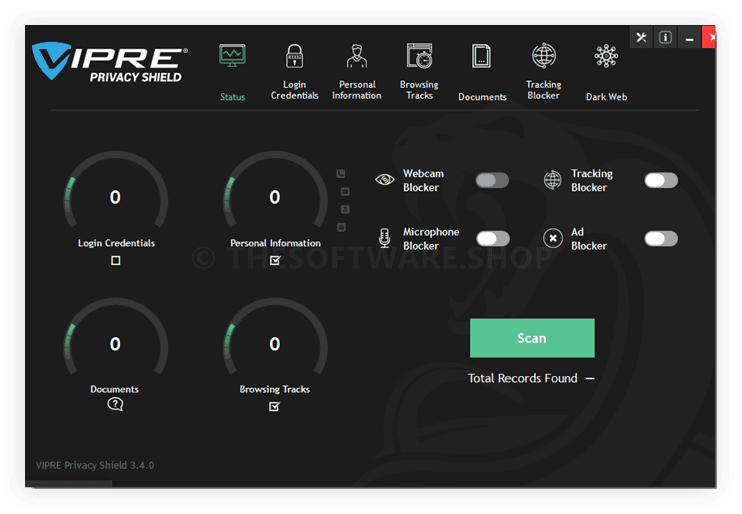Click the info icon in title bar

(665, 38)
